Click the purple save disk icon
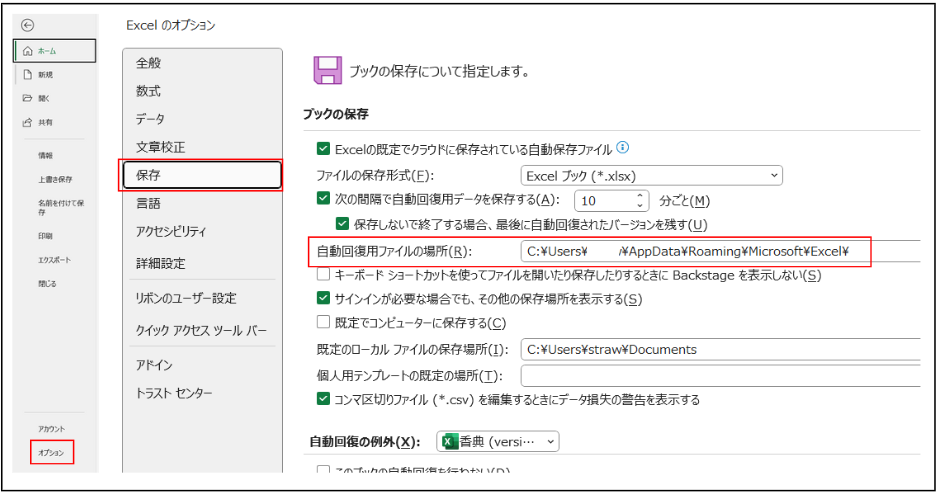Image resolution: width=937 pixels, height=493 pixels. [x=327, y=70]
